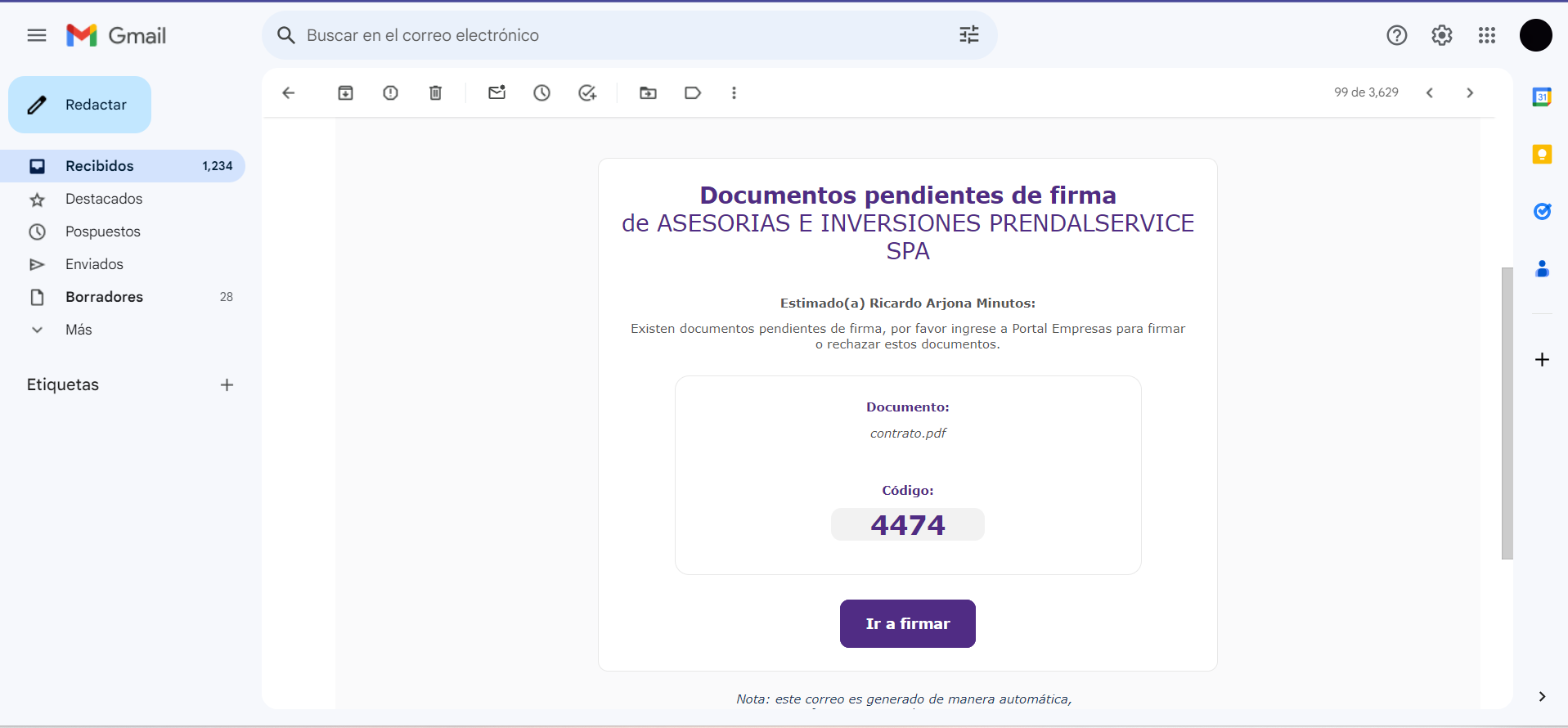1568x728 pixels.
Task: Archive this email with the archive icon
Action: 345,93
